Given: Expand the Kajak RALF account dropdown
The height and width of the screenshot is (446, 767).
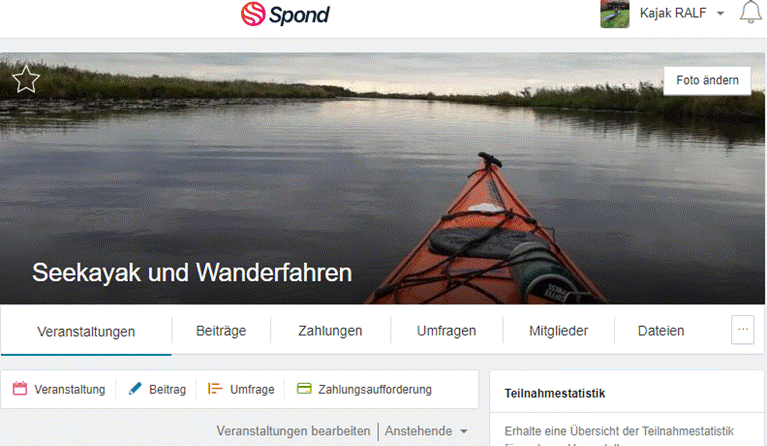Looking at the screenshot, I should [720, 14].
